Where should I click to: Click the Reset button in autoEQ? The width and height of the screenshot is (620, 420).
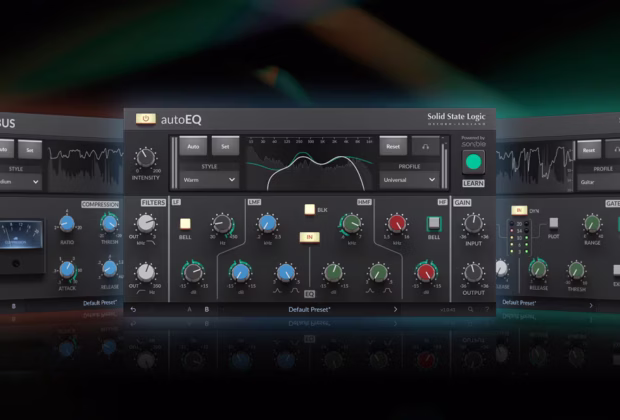click(393, 146)
